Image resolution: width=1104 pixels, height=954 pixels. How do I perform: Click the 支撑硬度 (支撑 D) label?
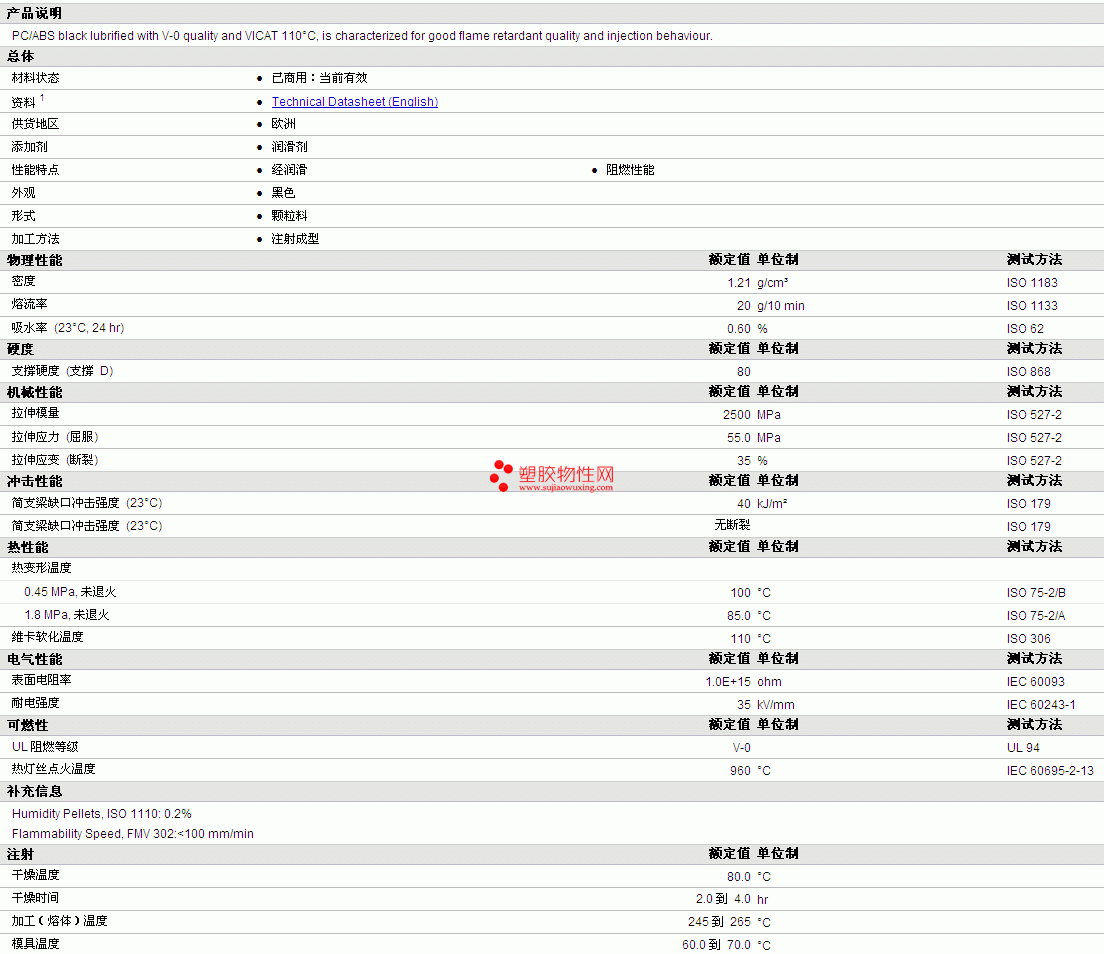62,371
